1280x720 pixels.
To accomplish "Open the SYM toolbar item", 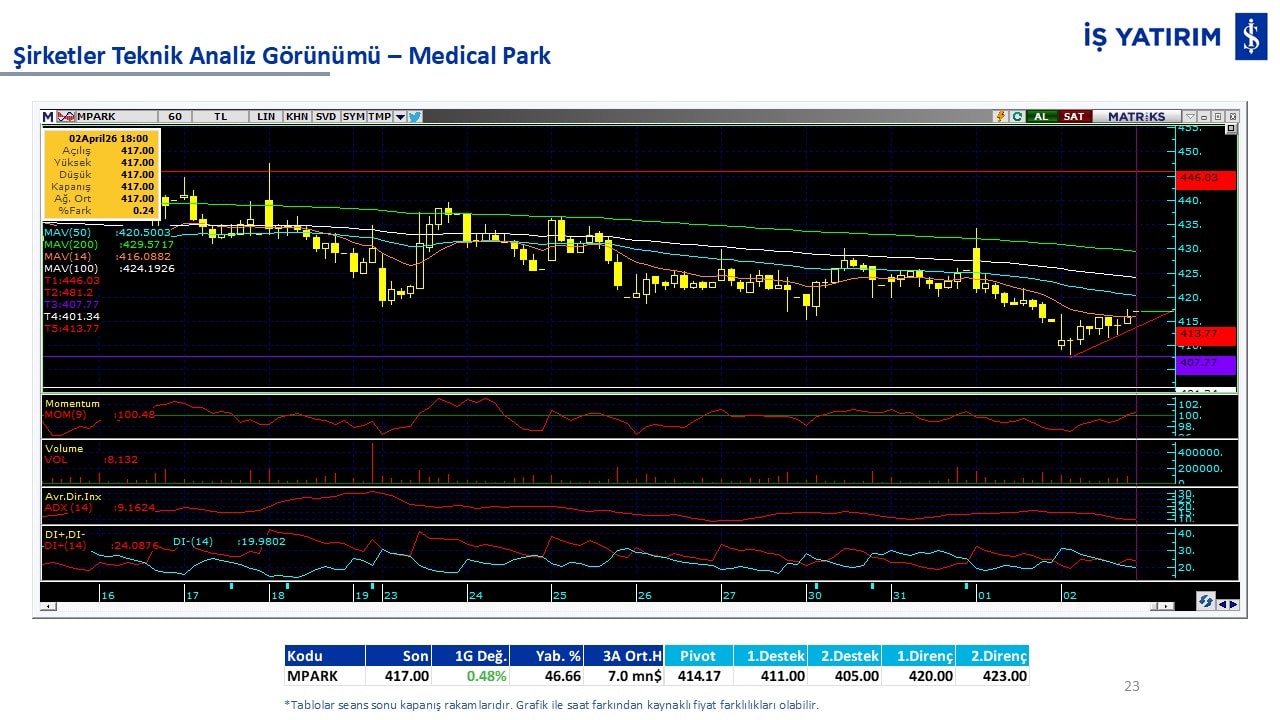I will tap(353, 116).
